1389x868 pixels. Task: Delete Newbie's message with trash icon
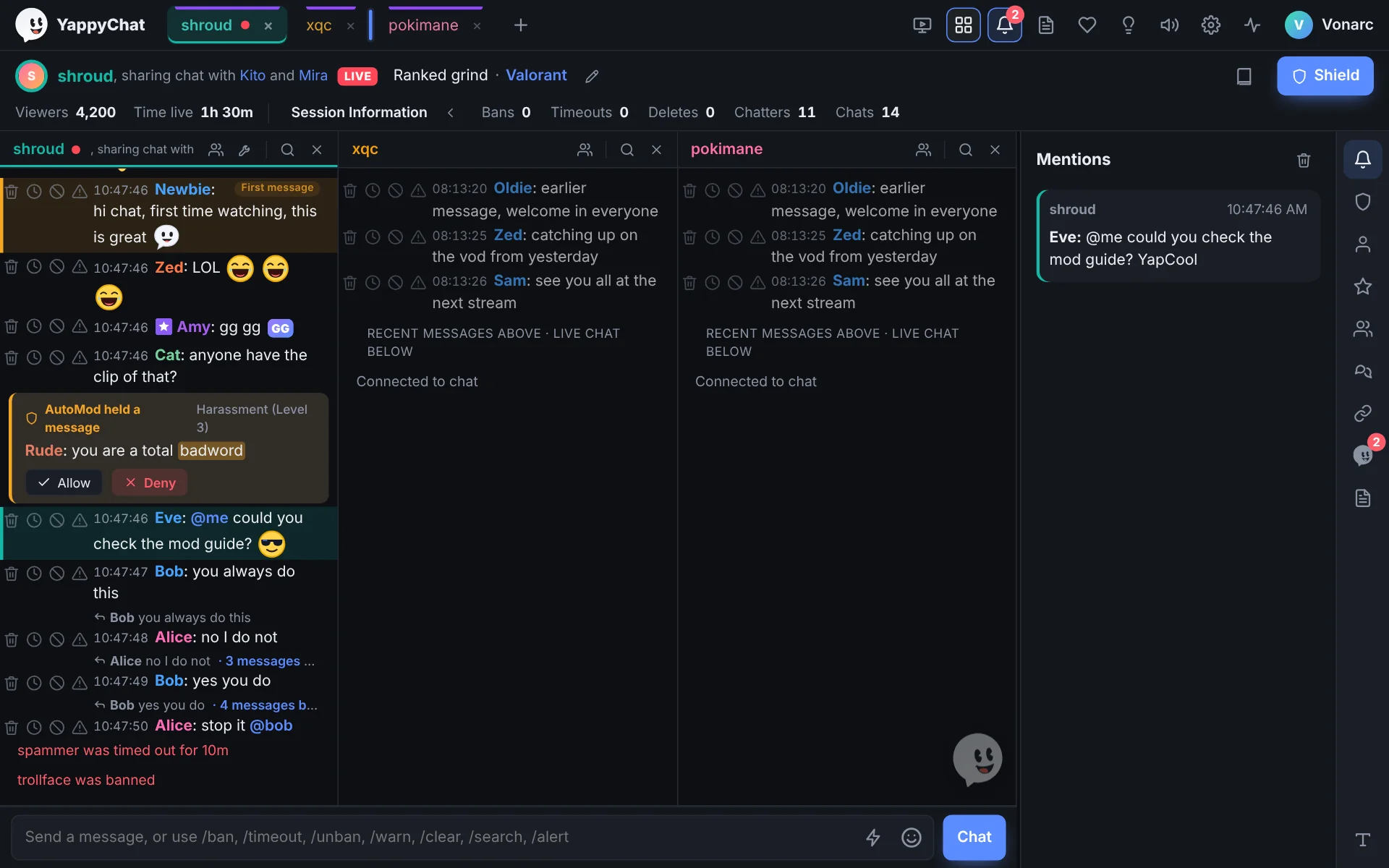point(12,191)
